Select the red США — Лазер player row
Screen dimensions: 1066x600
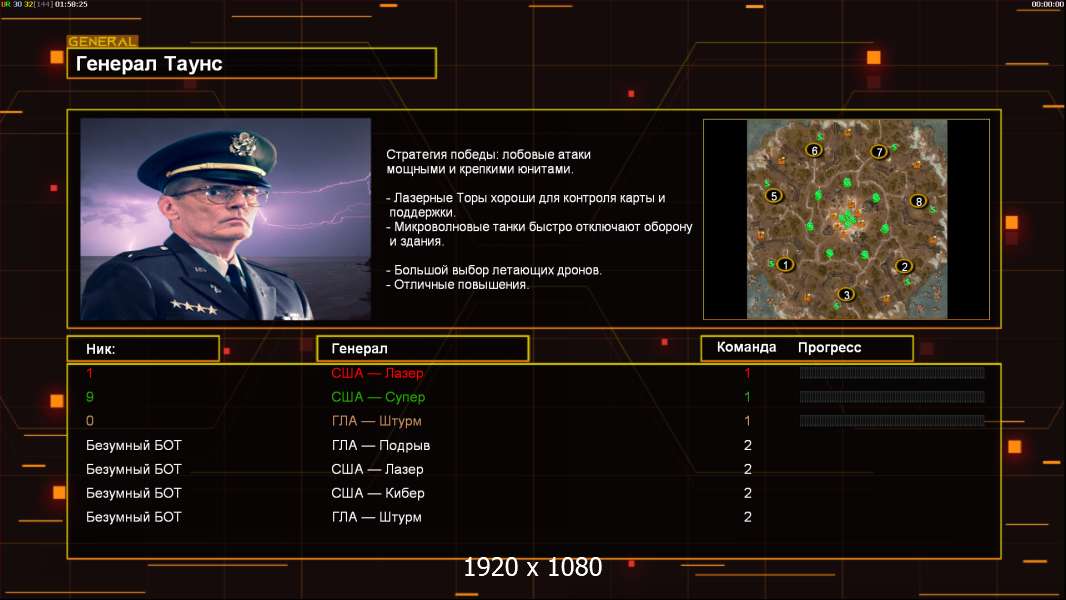tap(534, 373)
